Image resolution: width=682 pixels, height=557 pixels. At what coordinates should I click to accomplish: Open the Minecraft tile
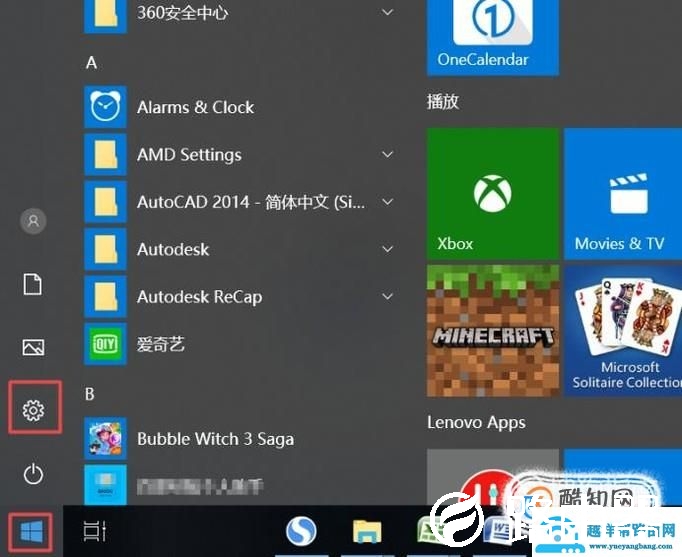click(493, 331)
